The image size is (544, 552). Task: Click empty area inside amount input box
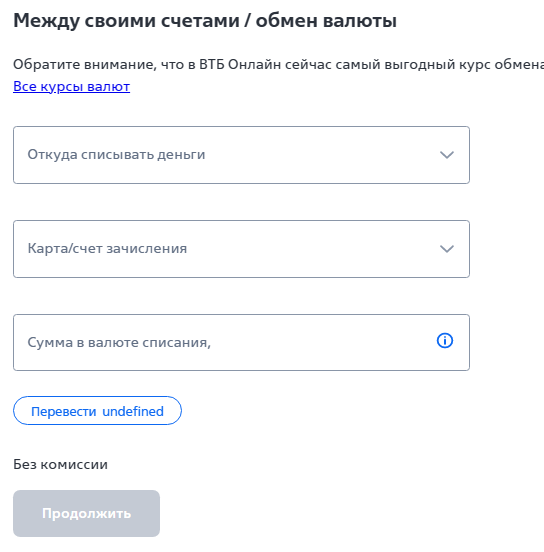click(x=317, y=343)
